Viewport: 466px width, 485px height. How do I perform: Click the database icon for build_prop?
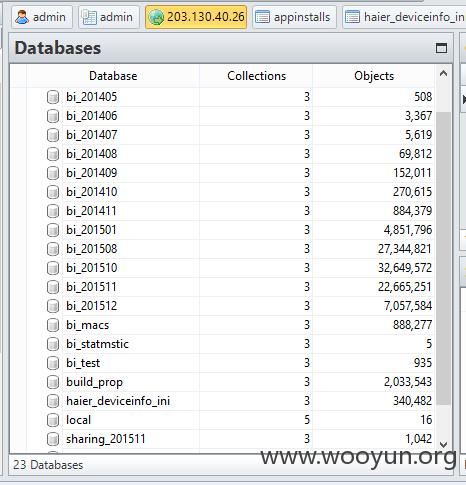[x=53, y=382]
